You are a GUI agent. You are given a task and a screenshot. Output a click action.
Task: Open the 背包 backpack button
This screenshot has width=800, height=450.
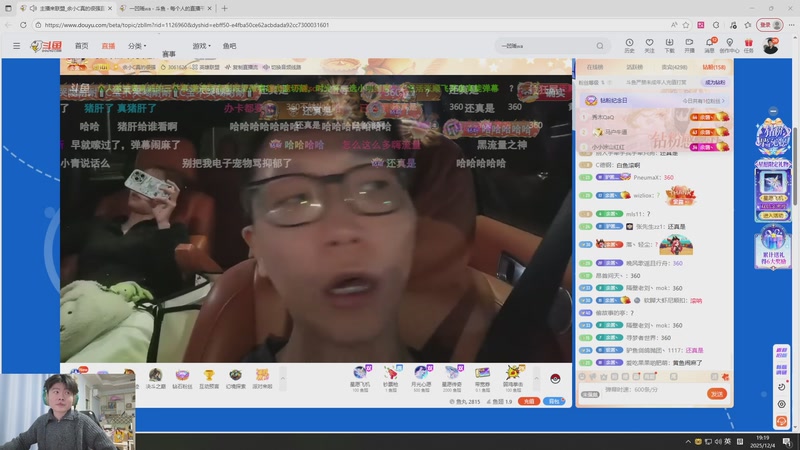554,402
